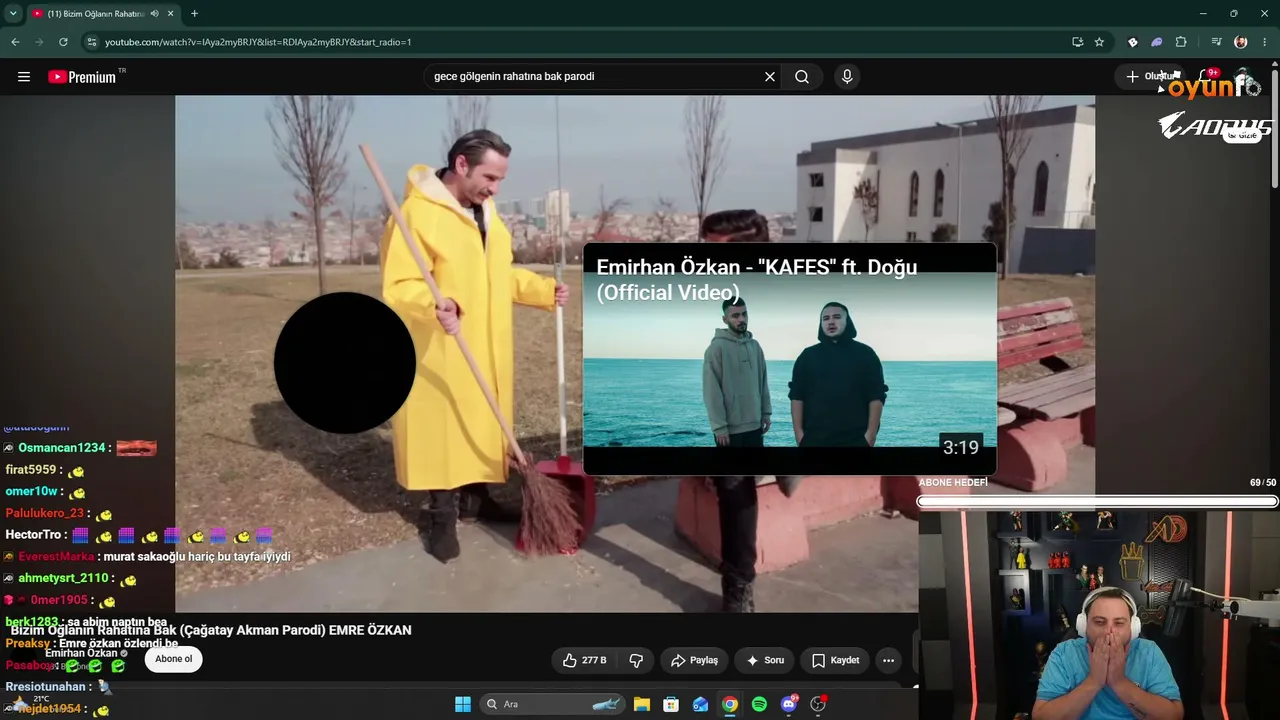Reload the page in Chrome
Screen dimensions: 1280x720
pos(63,42)
